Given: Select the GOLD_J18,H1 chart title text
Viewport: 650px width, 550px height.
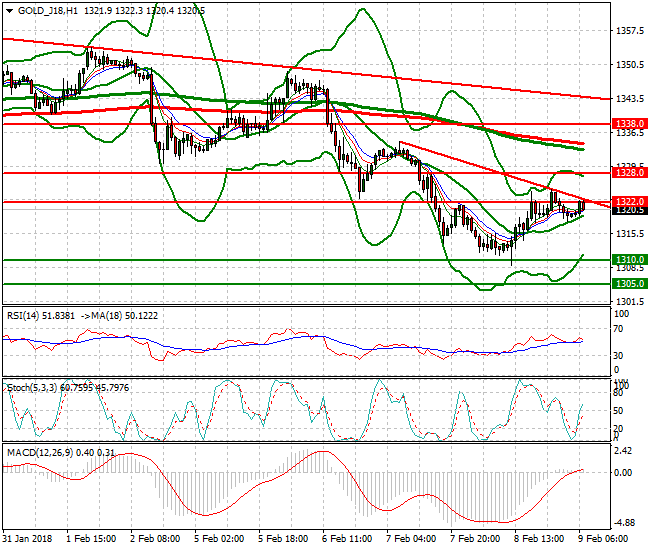Looking at the screenshot, I should (x=48, y=11).
